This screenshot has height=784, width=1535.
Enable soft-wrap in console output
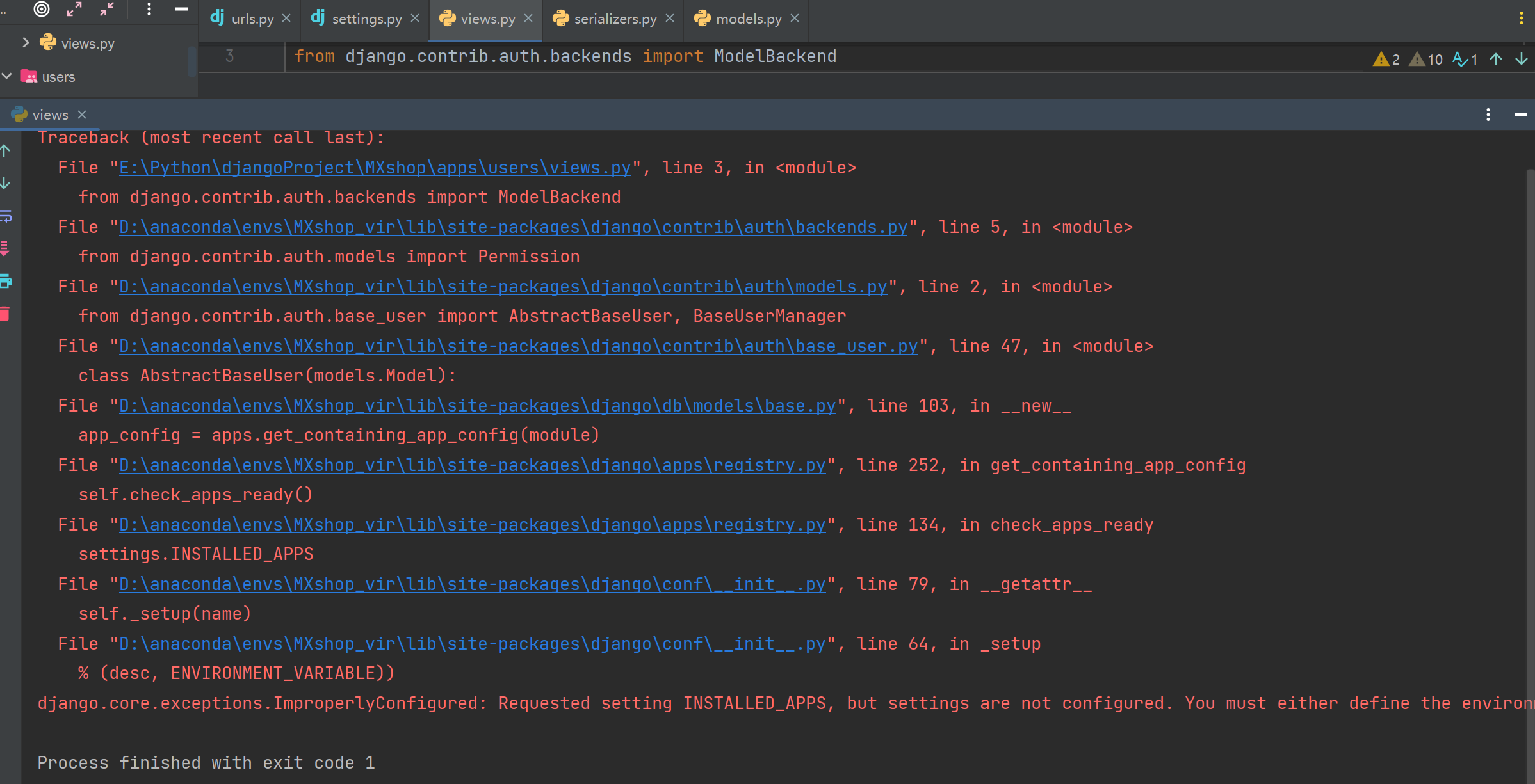(x=6, y=216)
